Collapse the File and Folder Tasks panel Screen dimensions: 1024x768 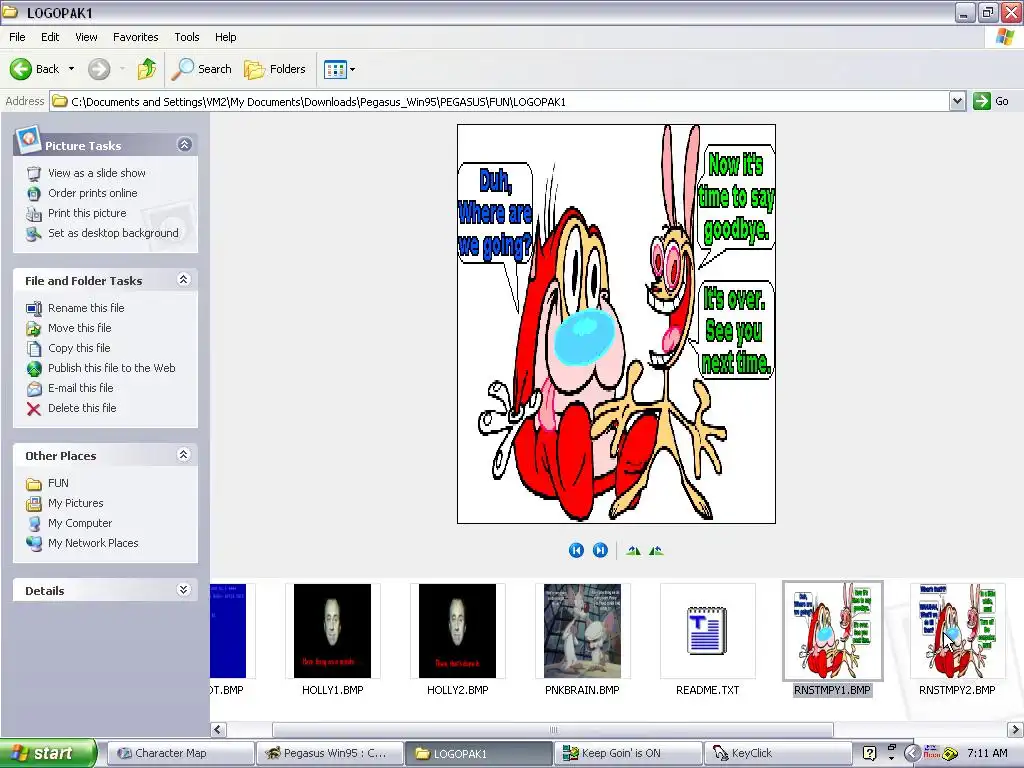184,280
